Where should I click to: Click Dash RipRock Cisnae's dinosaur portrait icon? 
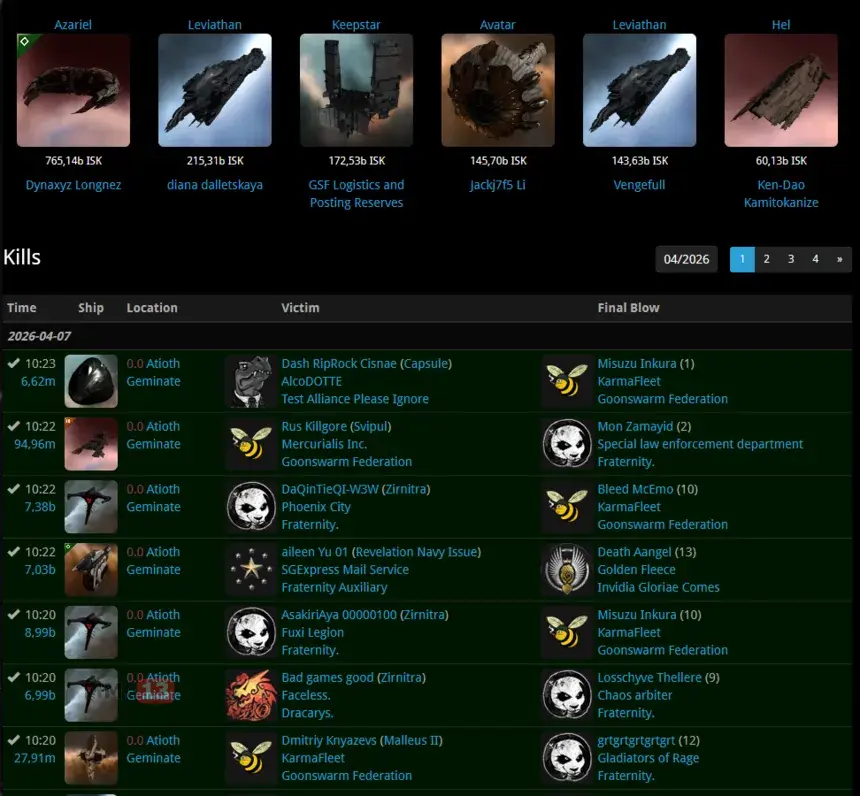[251, 381]
